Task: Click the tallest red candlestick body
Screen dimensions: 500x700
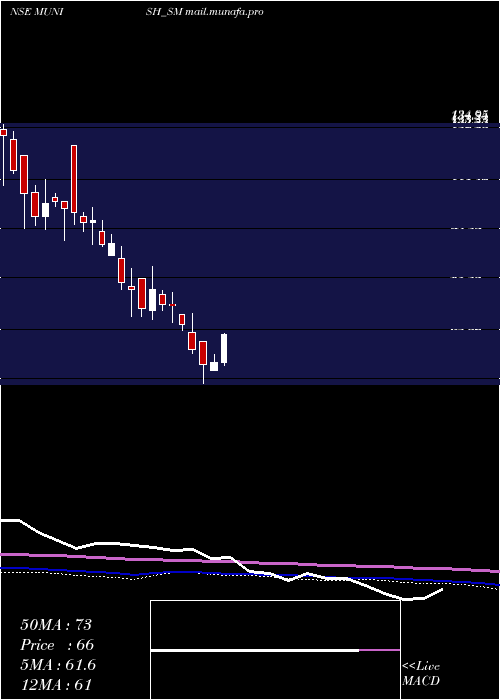Action: 74,179
